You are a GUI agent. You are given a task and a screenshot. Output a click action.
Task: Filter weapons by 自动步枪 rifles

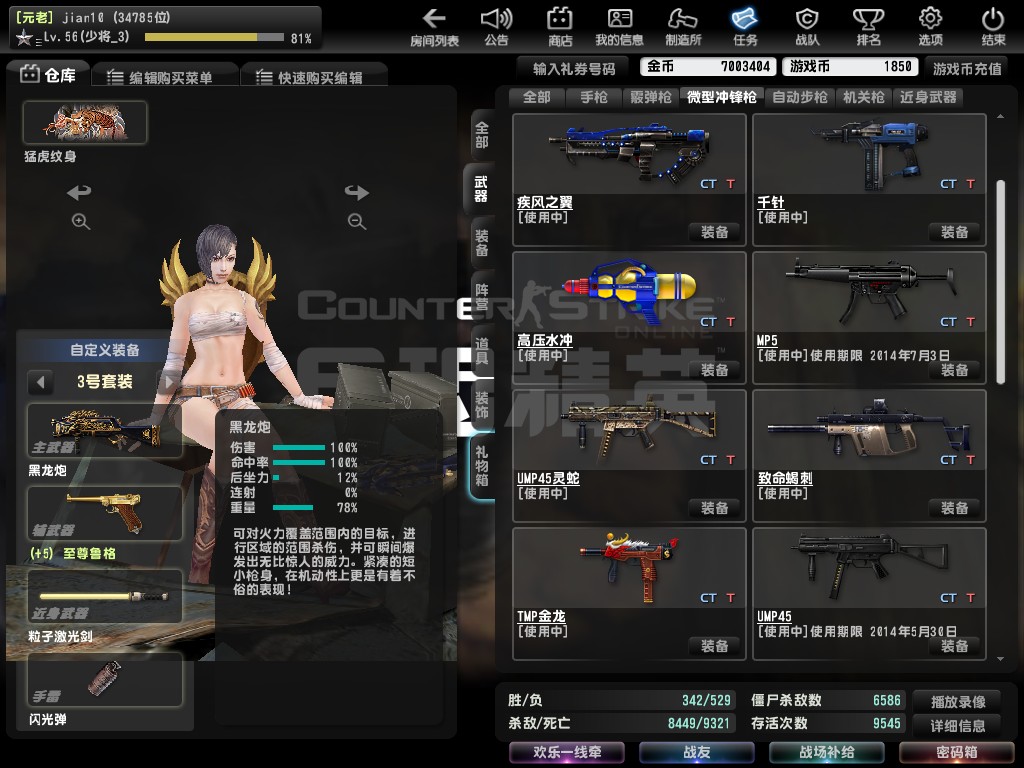coord(799,97)
